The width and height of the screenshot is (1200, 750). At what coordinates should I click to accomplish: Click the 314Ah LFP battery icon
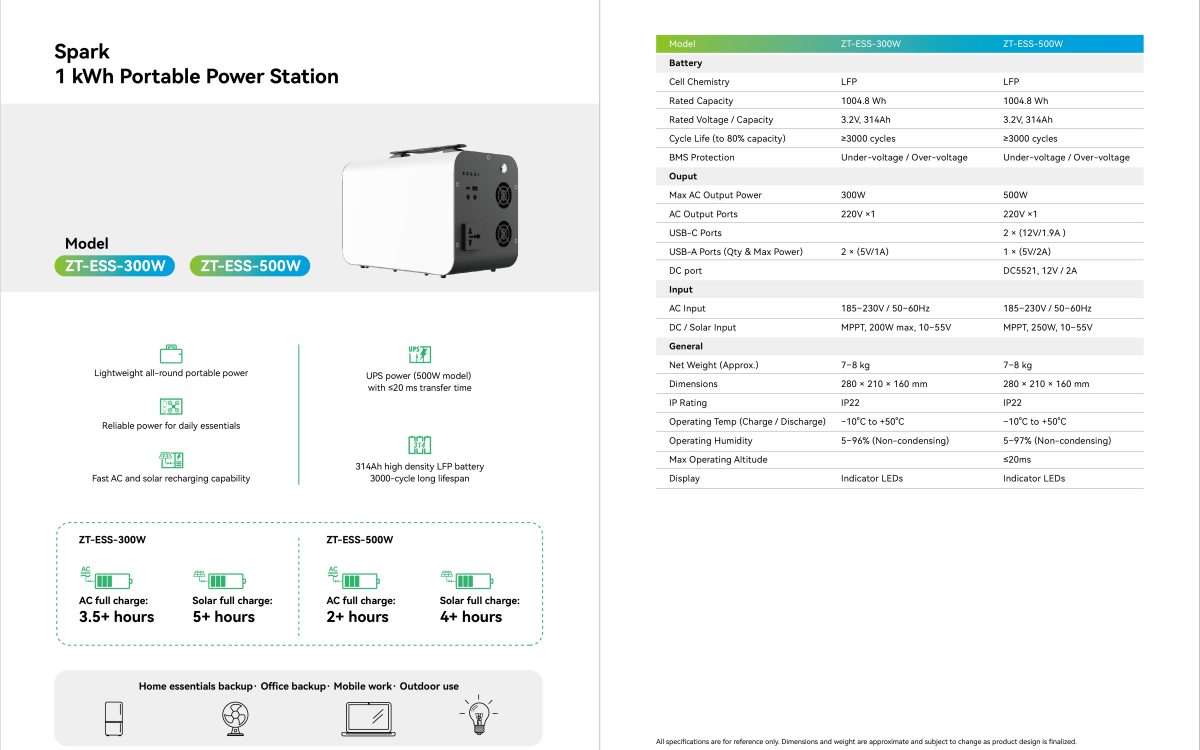pyautogui.click(x=419, y=445)
